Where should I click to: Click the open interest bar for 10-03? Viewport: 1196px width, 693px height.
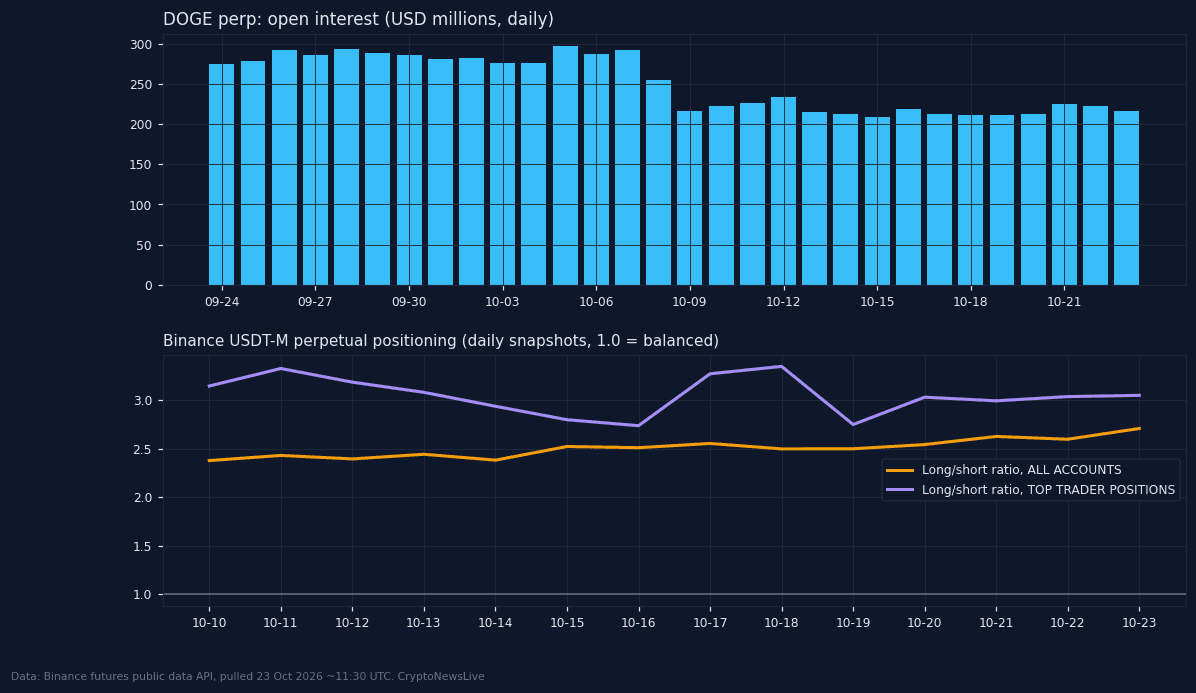coord(502,174)
